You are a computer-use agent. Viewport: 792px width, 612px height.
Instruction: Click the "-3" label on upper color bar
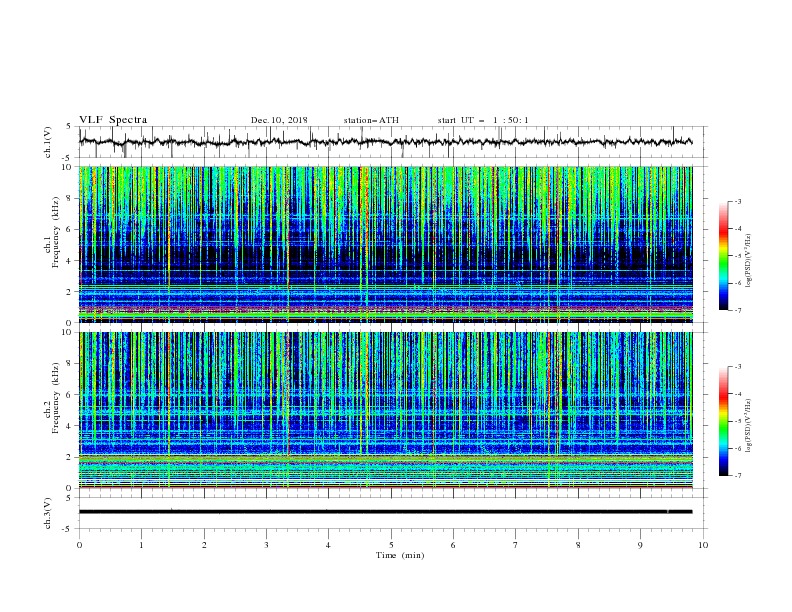[x=737, y=201]
